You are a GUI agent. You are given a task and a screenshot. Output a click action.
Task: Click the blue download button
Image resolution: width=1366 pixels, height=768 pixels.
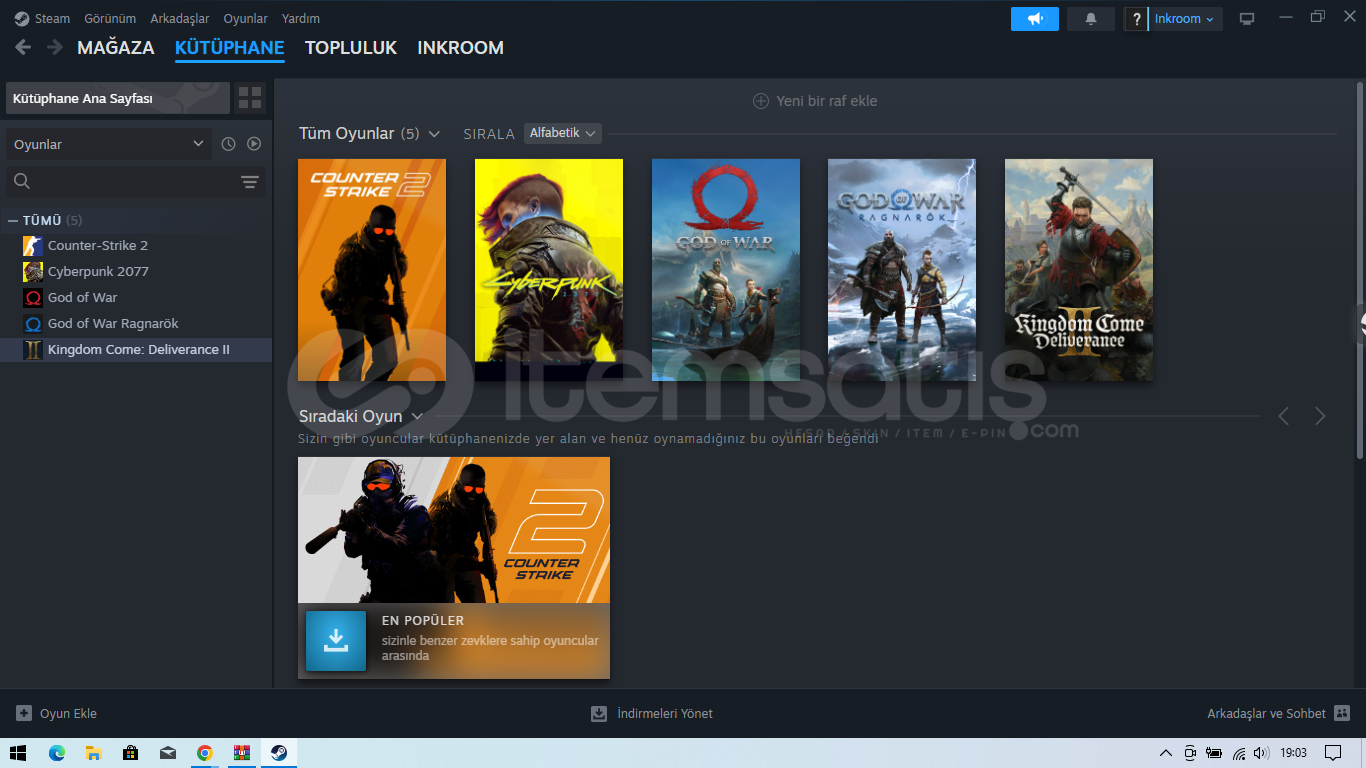(336, 641)
